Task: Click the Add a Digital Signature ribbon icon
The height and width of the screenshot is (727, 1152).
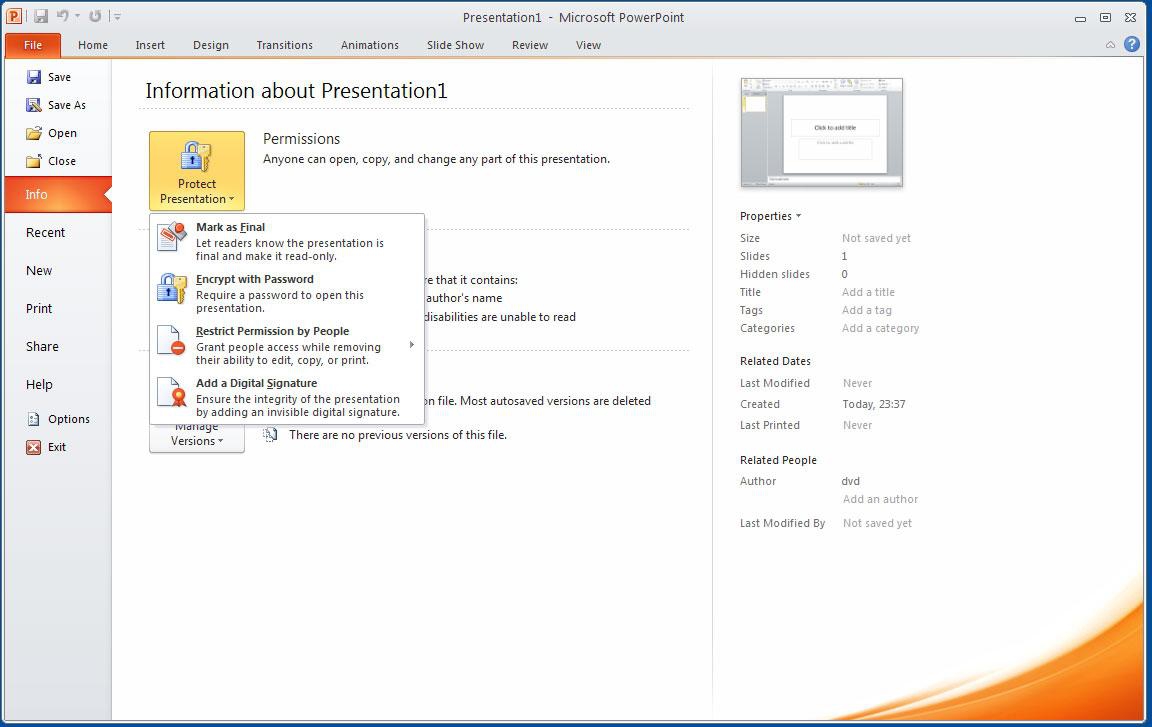Action: pyautogui.click(x=172, y=392)
